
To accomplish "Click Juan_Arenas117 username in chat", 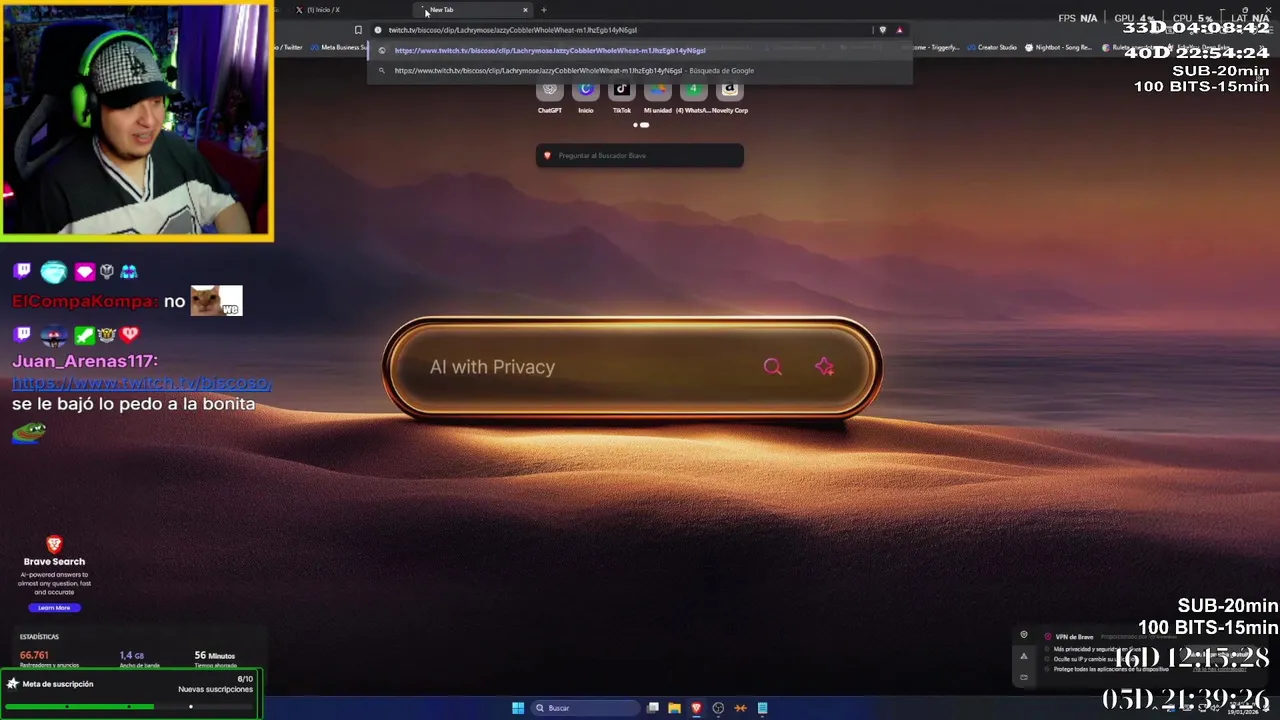I will coord(85,361).
